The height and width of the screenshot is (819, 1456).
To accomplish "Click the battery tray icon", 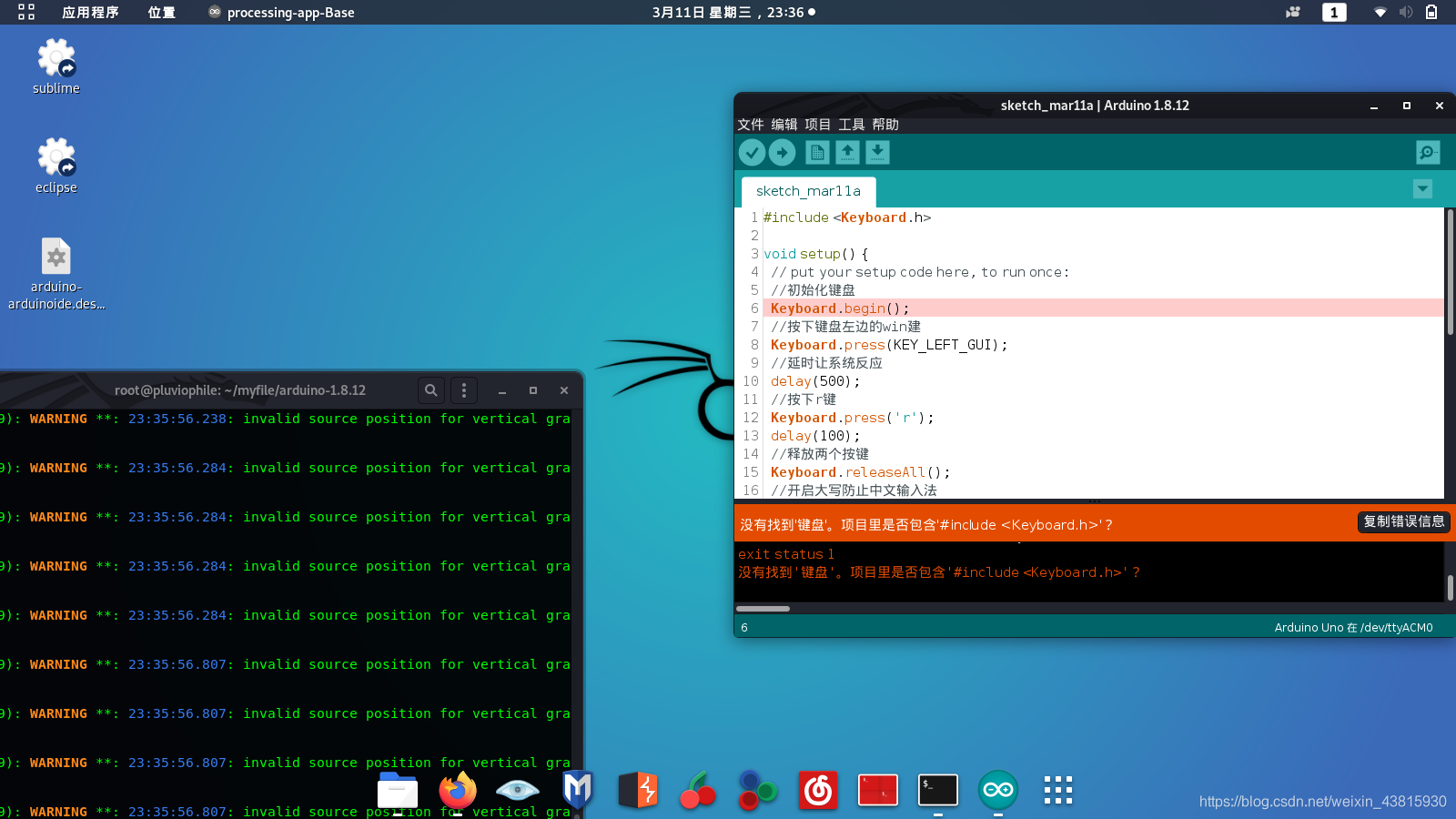I will click(x=1431, y=12).
